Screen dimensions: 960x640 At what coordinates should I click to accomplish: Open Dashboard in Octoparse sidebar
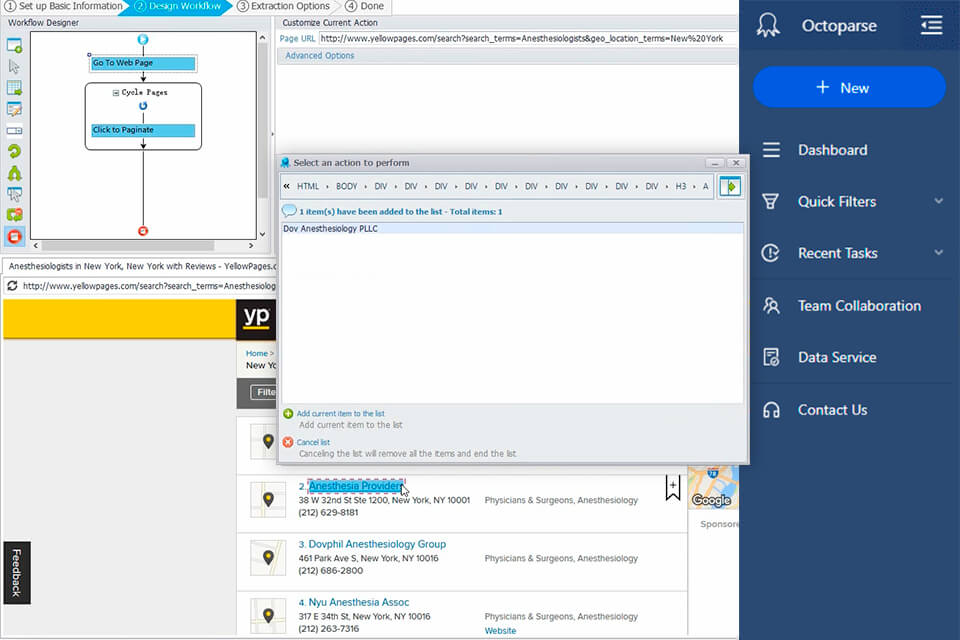[832, 150]
